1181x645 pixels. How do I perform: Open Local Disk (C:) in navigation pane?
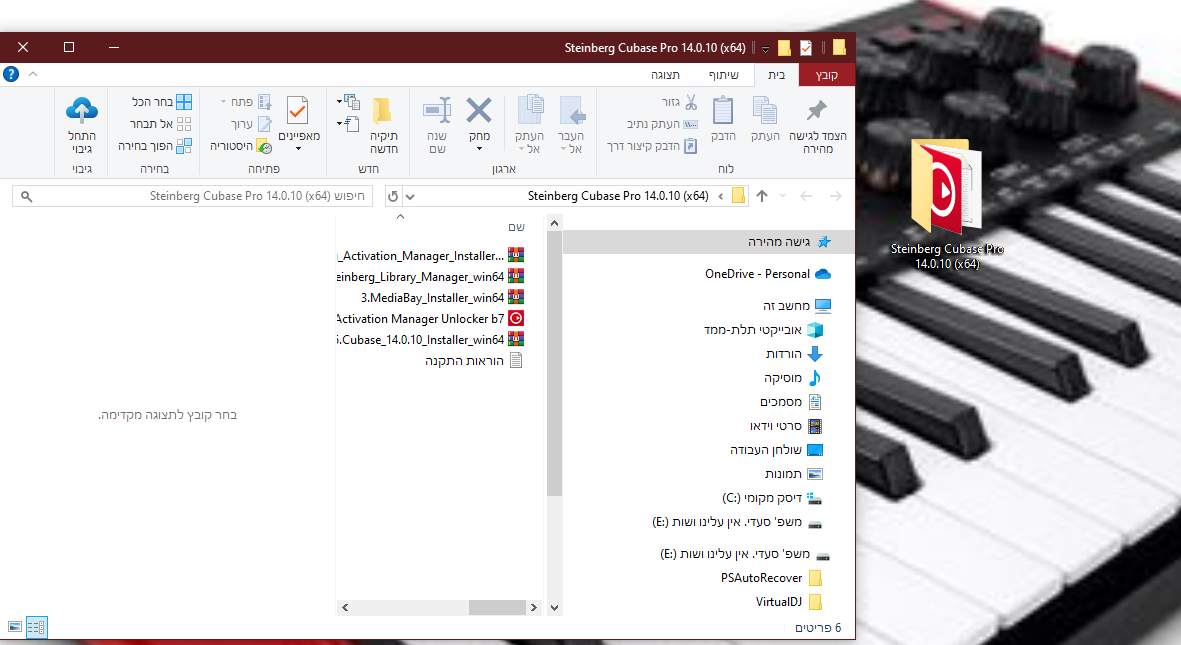[772, 498]
